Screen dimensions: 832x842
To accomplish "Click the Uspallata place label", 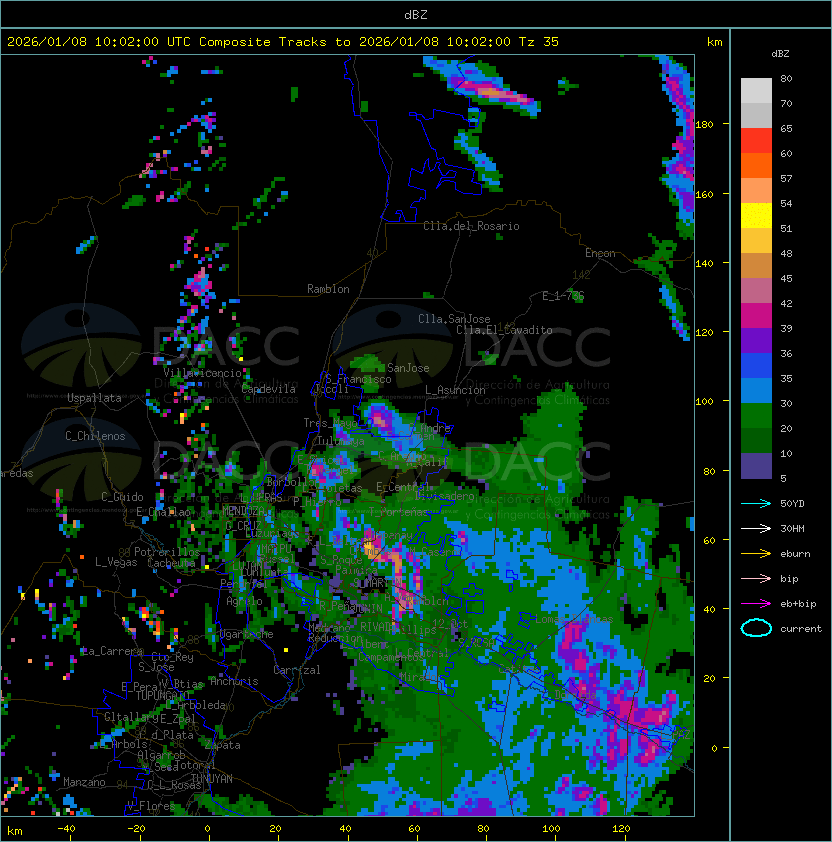I will (x=95, y=398).
